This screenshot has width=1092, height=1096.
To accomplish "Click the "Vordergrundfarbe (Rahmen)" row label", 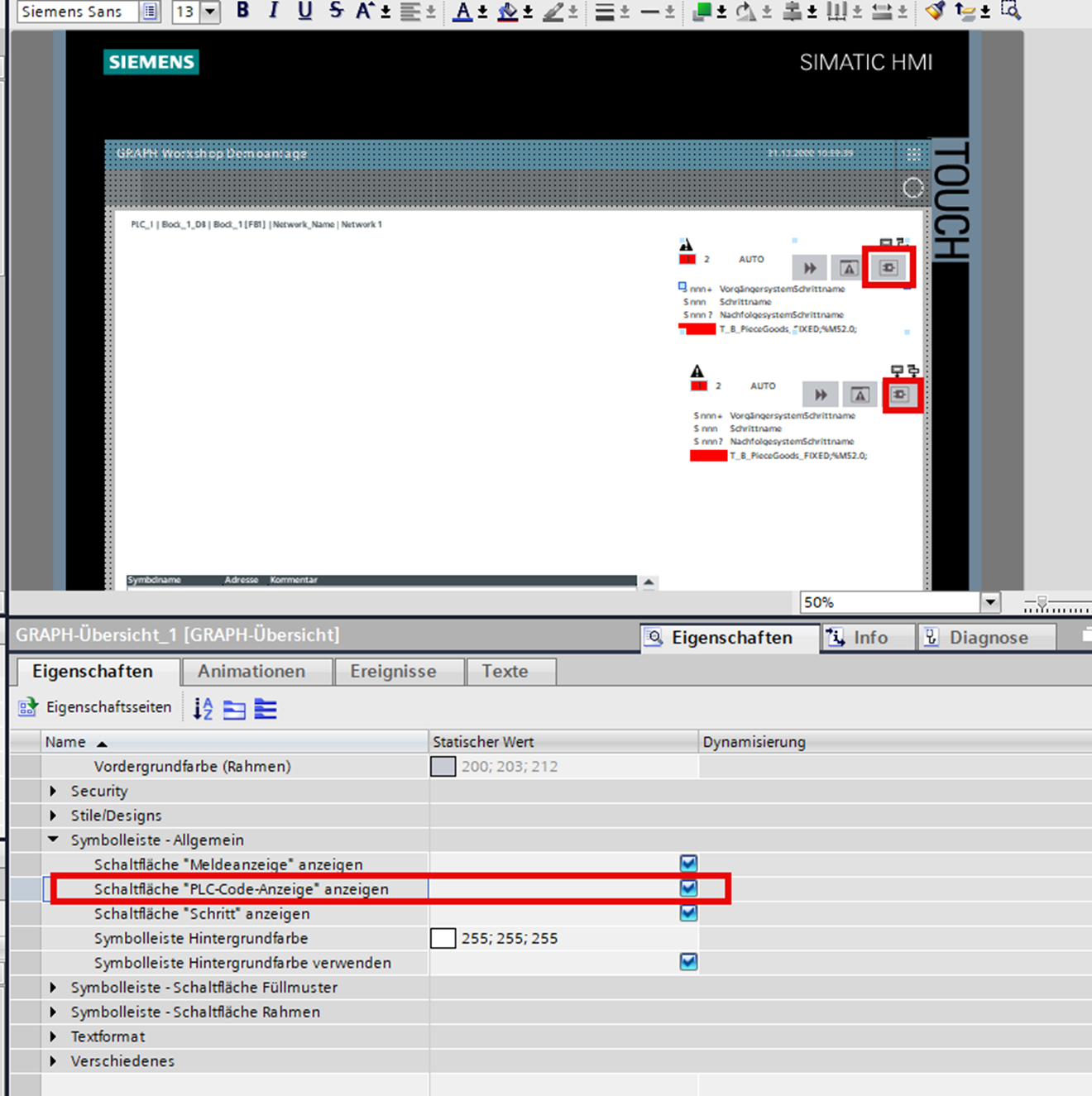I will click(193, 767).
